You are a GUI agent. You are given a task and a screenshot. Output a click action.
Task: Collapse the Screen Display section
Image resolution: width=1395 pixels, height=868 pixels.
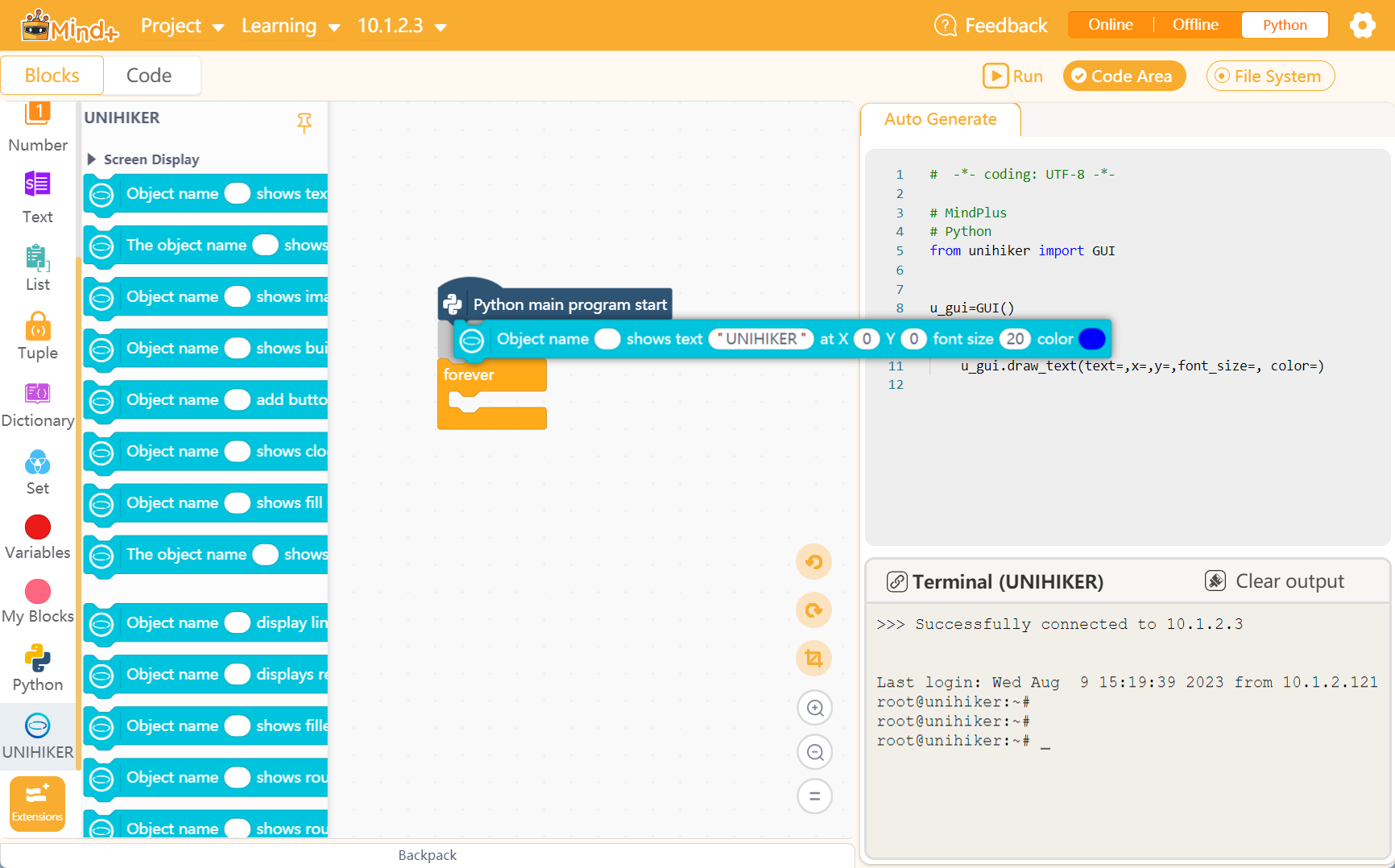click(x=142, y=159)
